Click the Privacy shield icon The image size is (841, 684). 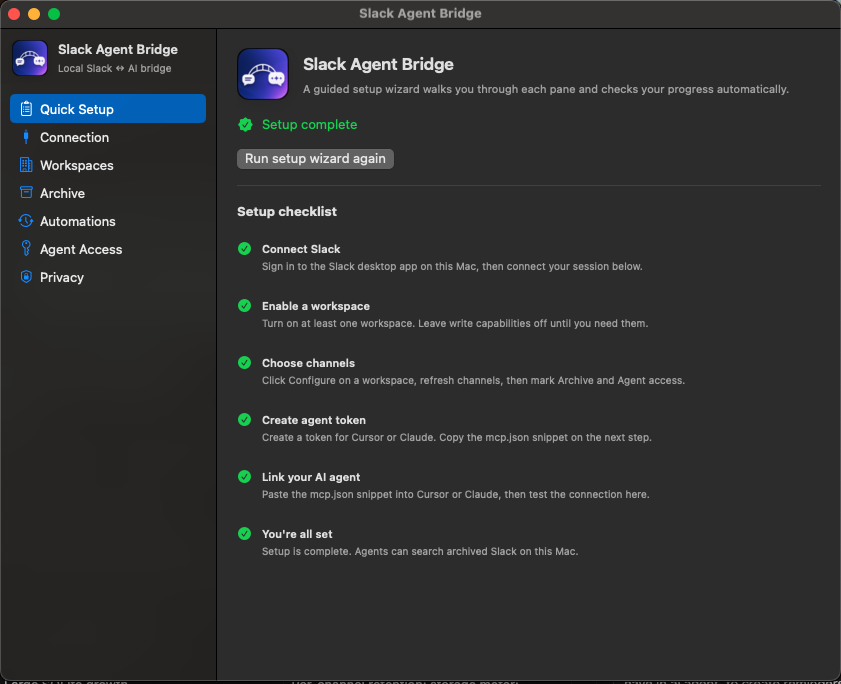(x=26, y=276)
